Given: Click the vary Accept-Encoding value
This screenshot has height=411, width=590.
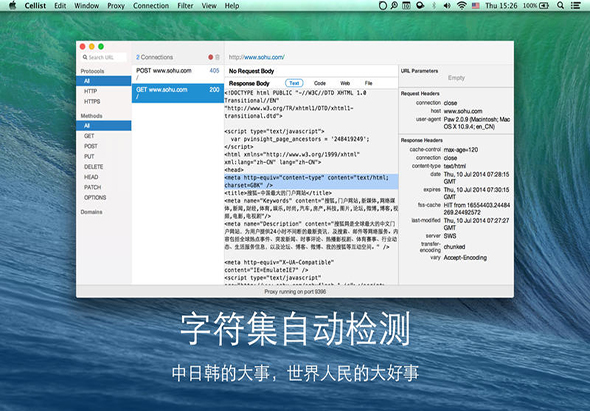Looking at the screenshot, I should (465, 258).
